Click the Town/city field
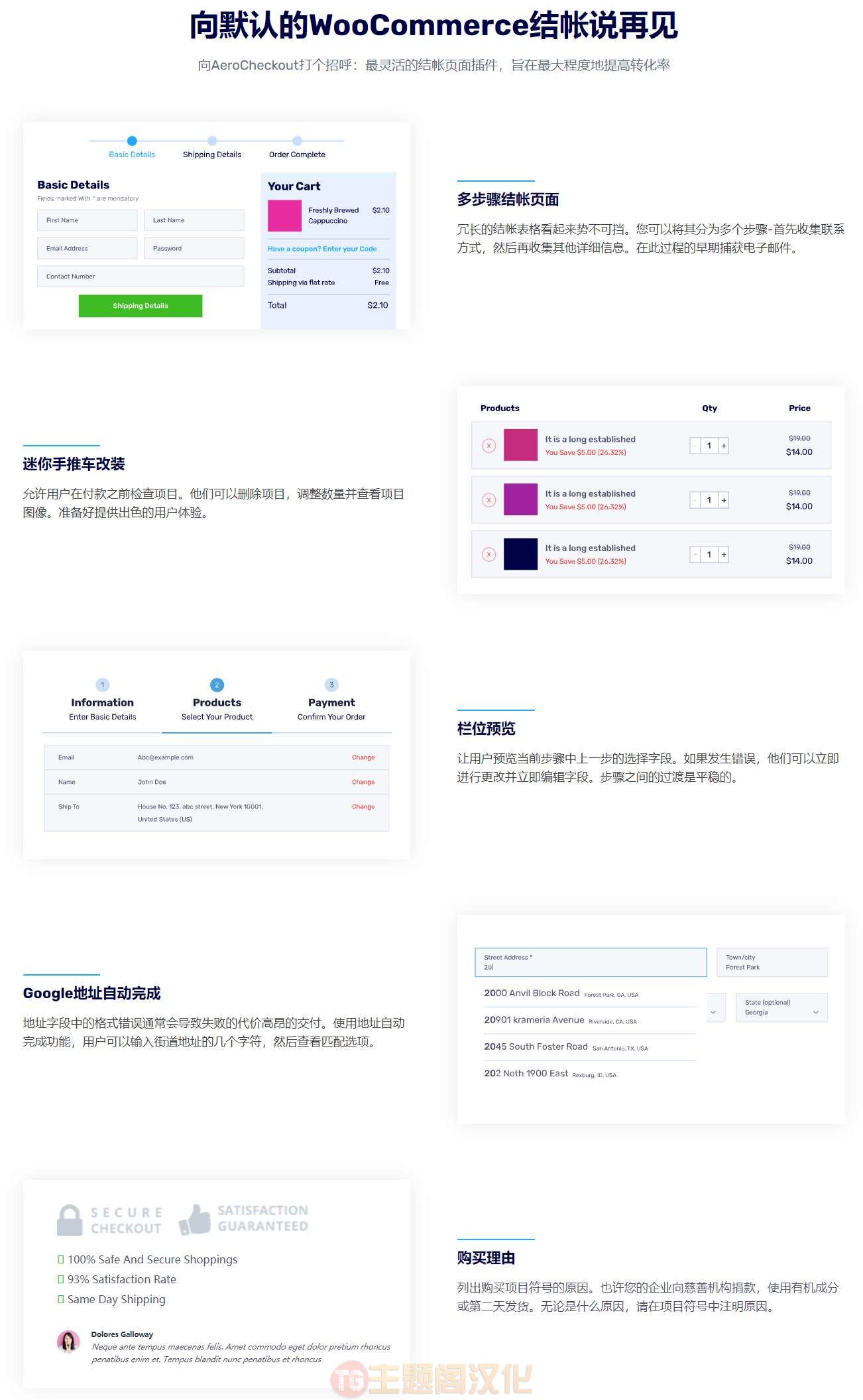This screenshot has height=1400, width=863. click(x=772, y=962)
